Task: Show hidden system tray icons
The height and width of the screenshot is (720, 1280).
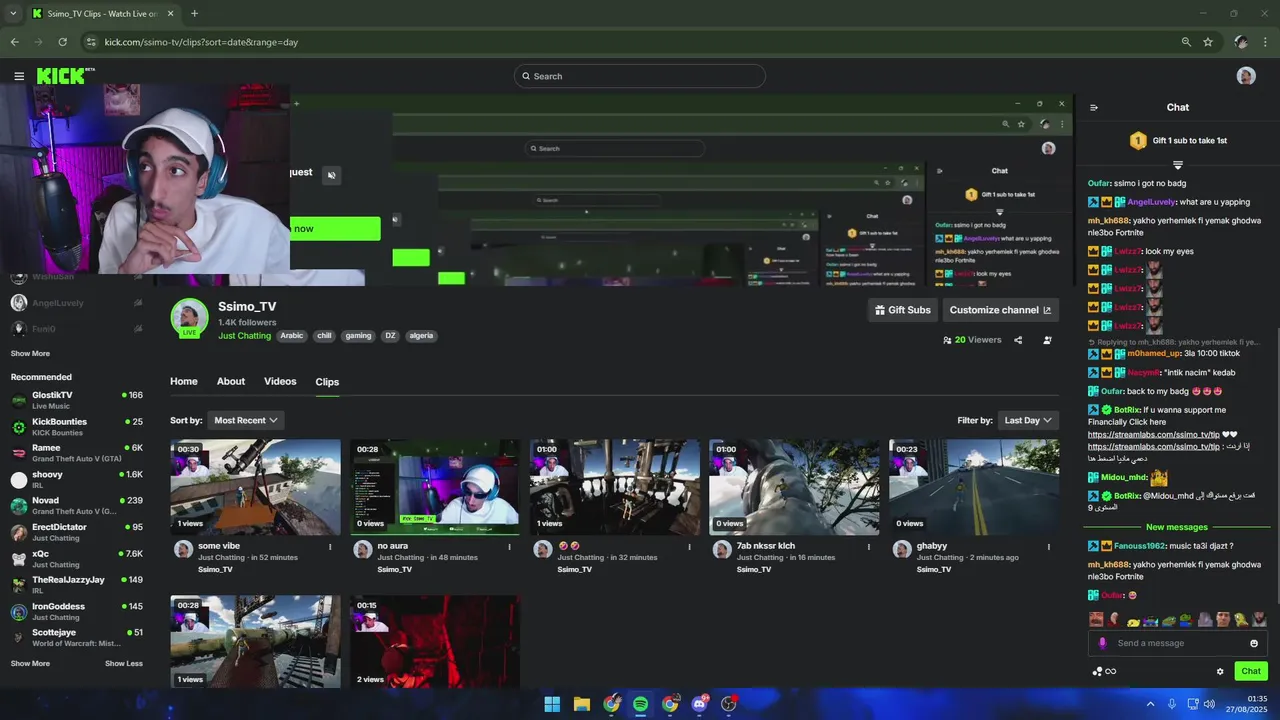Action: [1150, 704]
